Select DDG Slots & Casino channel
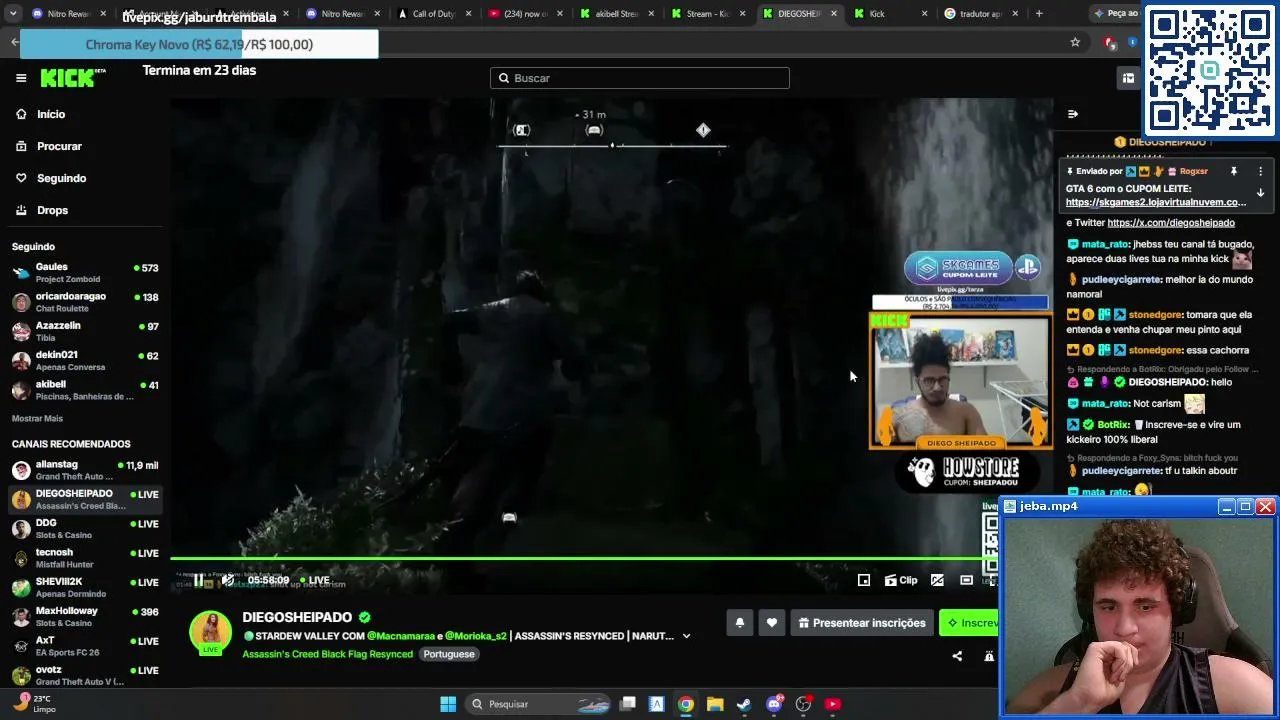 point(85,528)
